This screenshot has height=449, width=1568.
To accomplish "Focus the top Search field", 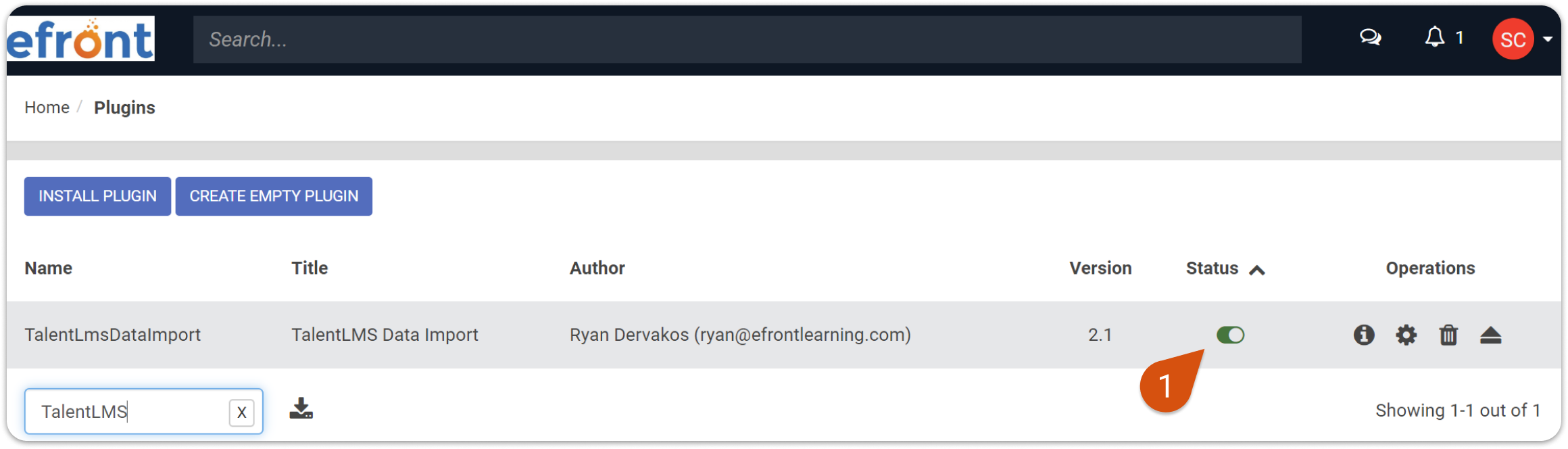I will 747,39.
